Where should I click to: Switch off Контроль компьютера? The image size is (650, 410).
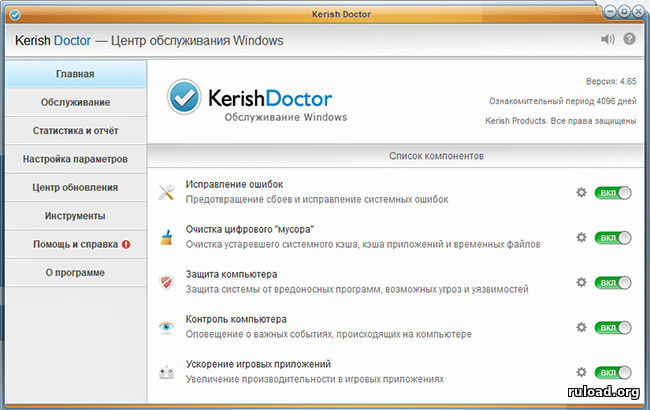point(613,328)
